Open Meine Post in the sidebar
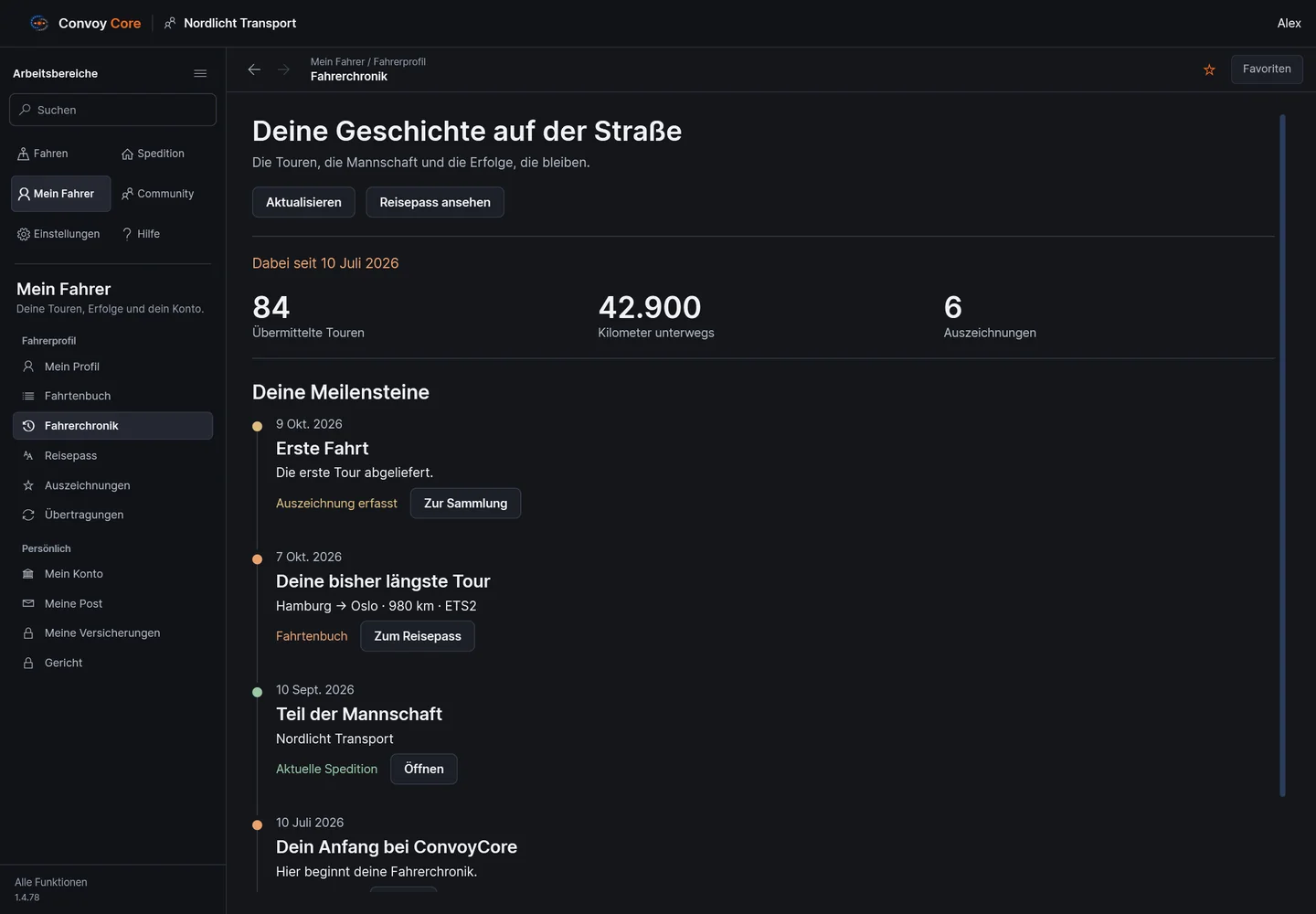The image size is (1316, 914). (112, 603)
